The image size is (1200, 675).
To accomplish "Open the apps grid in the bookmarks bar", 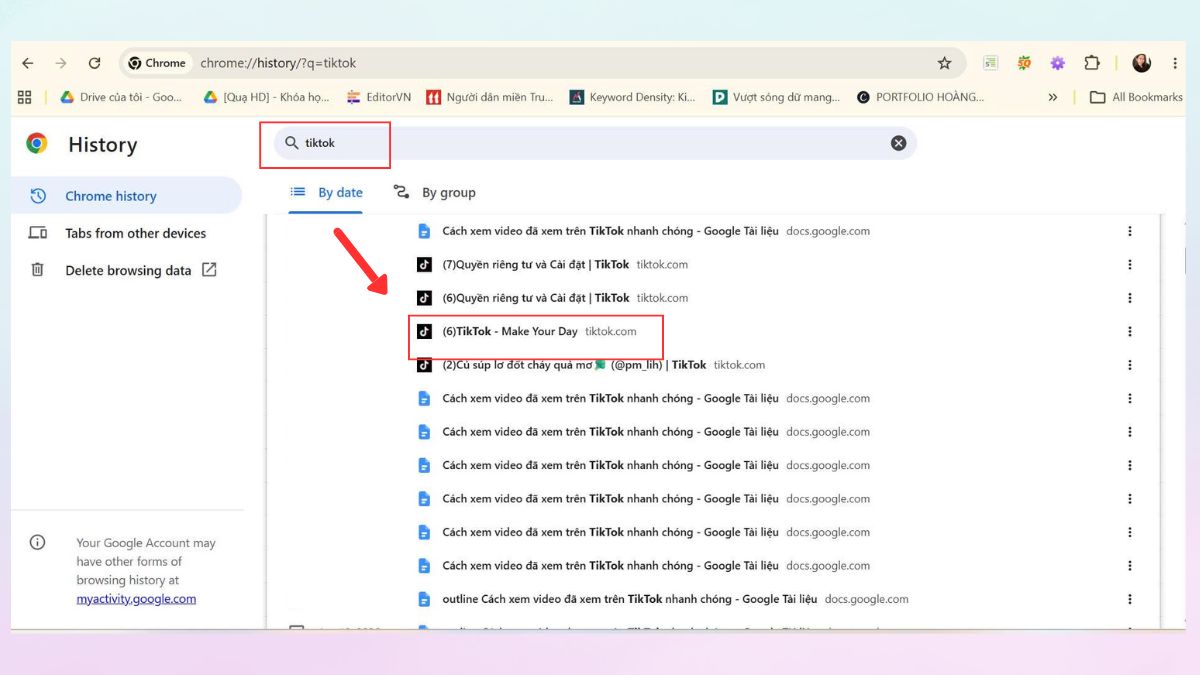I will point(25,97).
